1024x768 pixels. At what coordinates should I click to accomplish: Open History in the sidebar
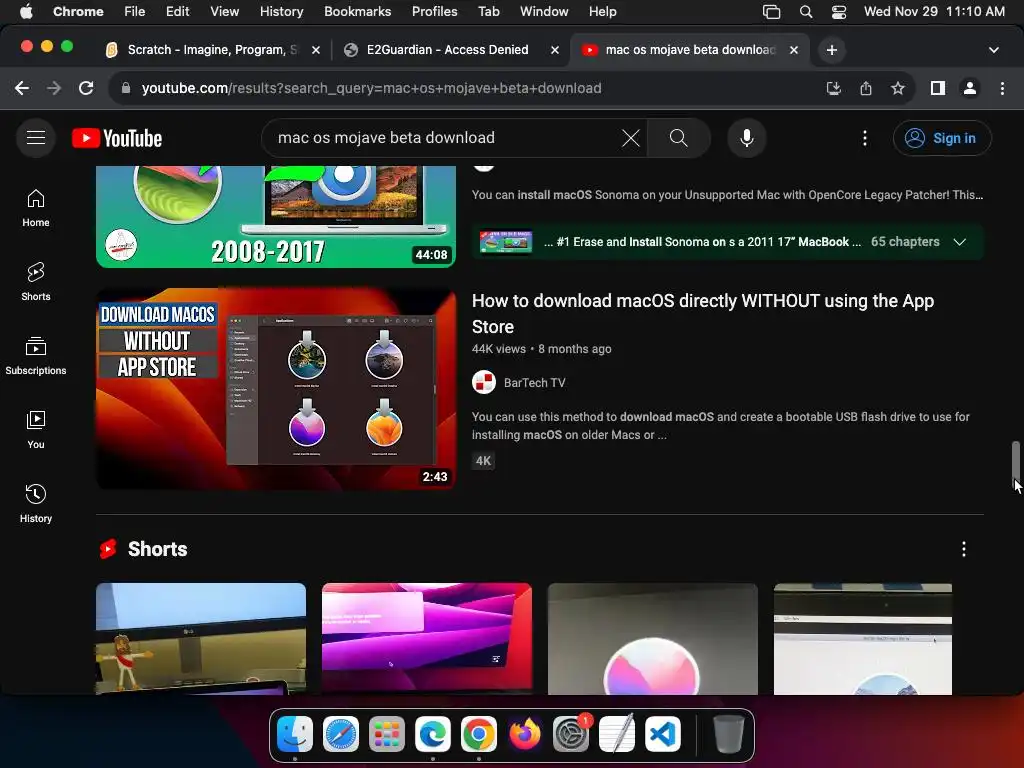point(36,504)
